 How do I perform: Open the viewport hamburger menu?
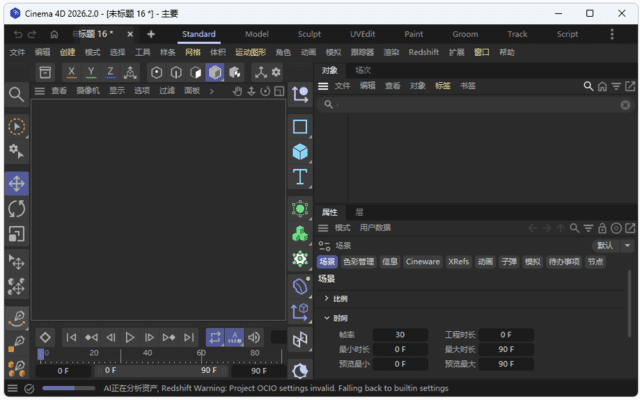[x=40, y=91]
